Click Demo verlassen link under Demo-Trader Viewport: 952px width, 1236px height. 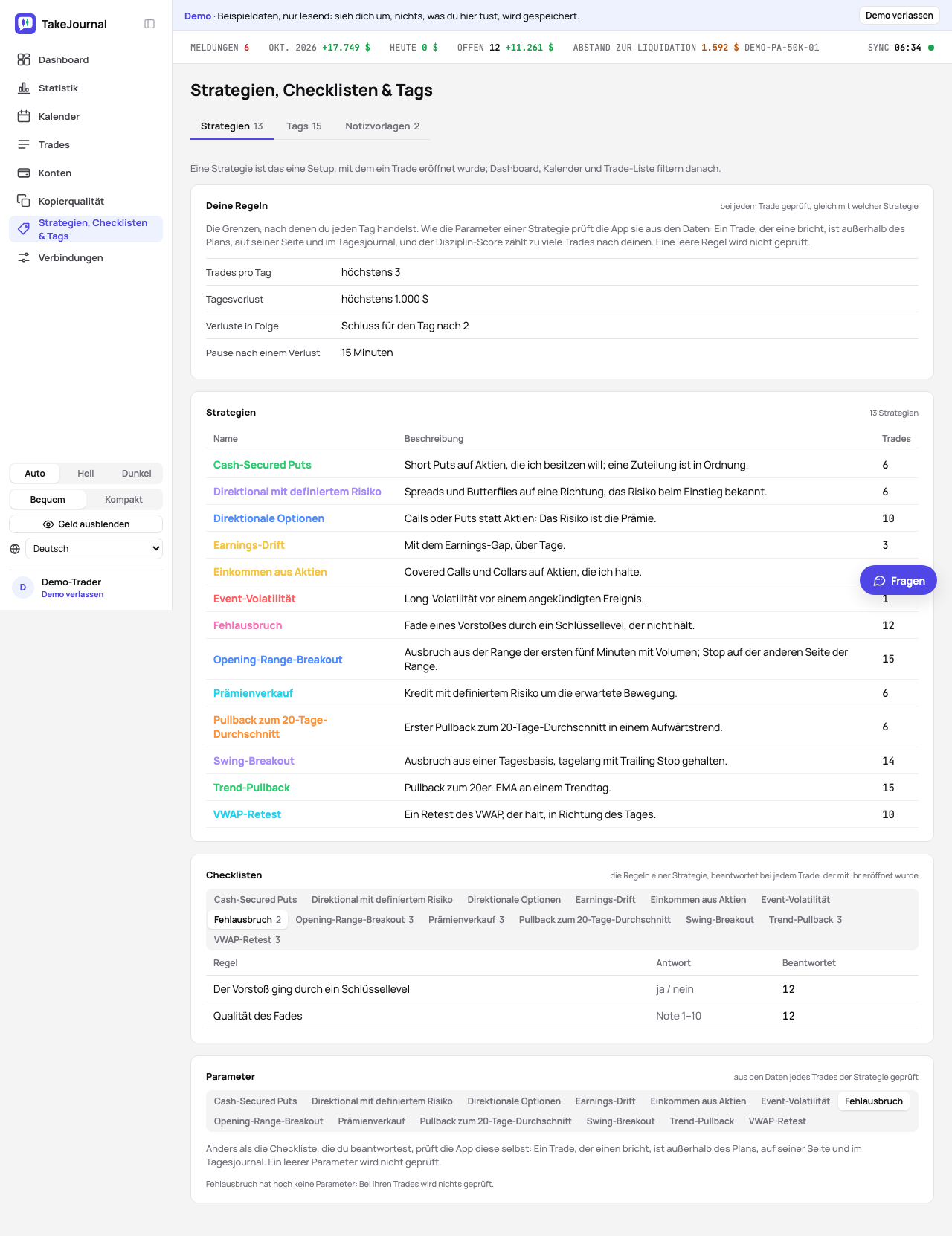click(x=72, y=595)
